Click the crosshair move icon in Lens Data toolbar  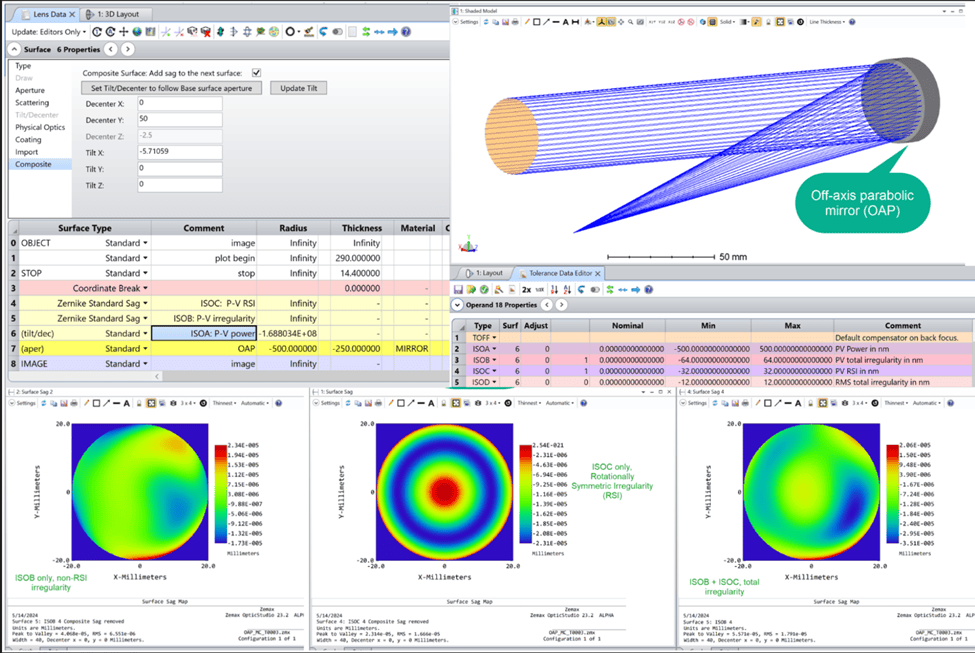(124, 32)
